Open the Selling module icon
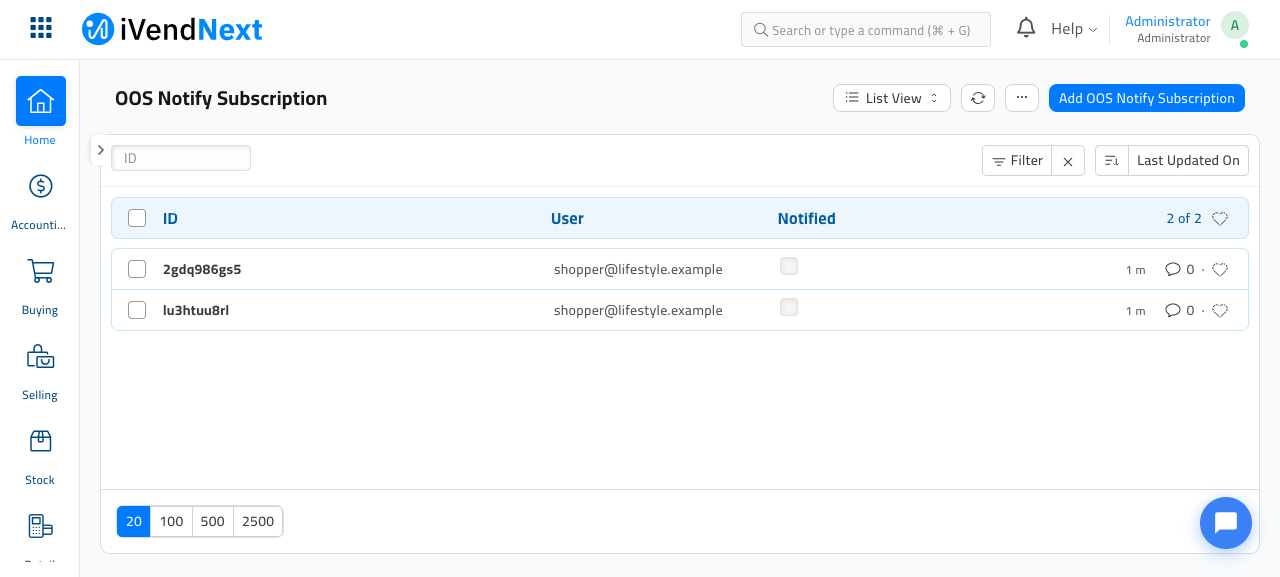This screenshot has width=1280, height=577. point(41,356)
